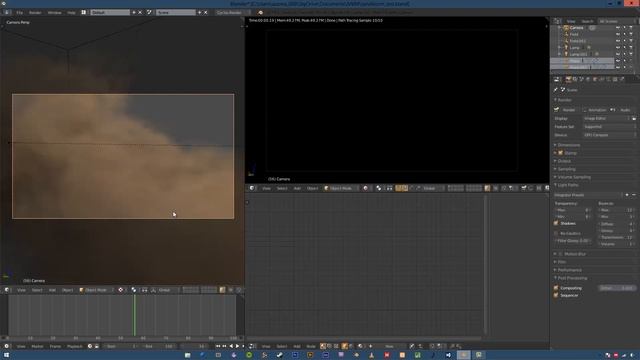Play the animation from timeline controls
Viewport: 640px width, 360px height.
coord(237,346)
